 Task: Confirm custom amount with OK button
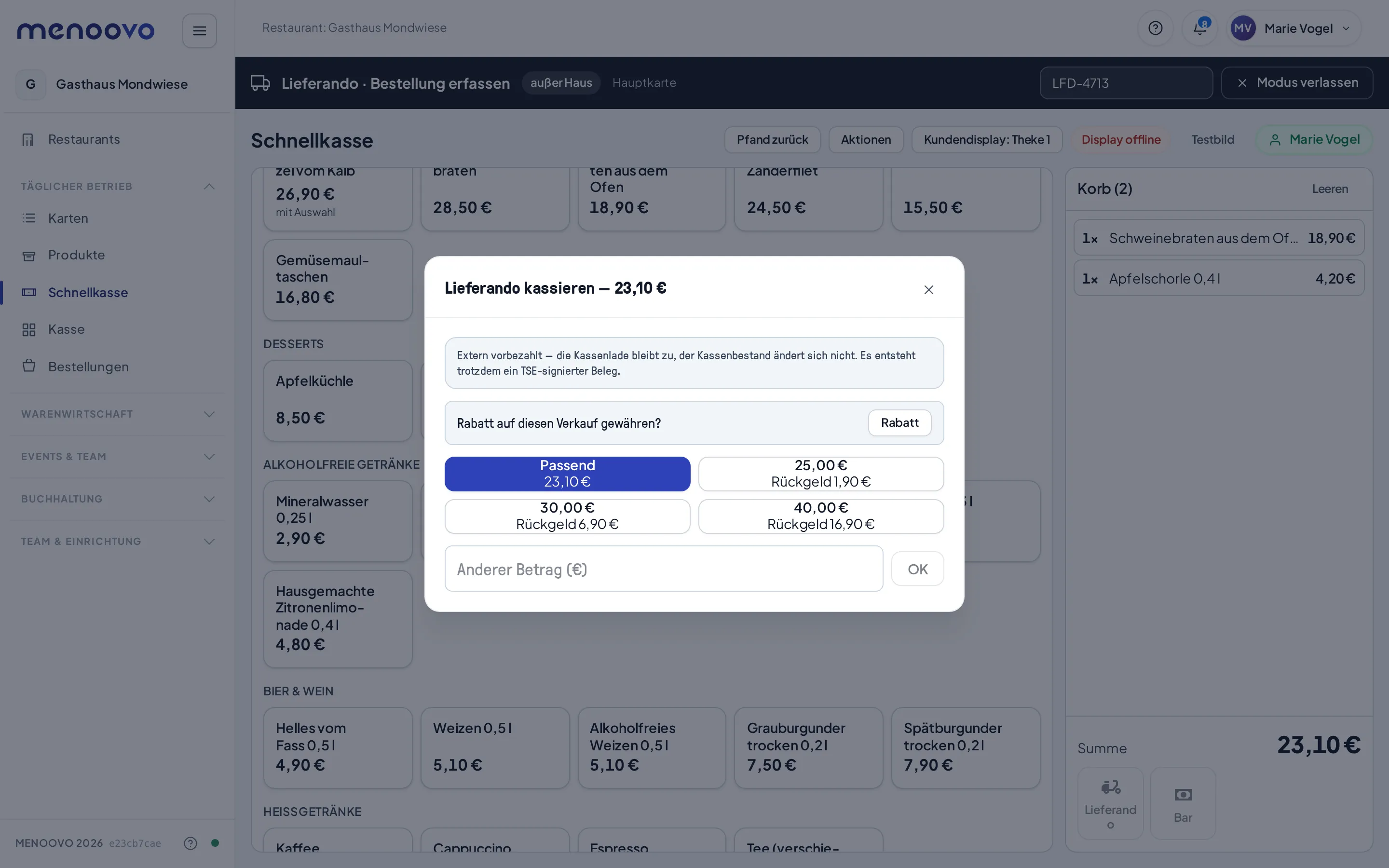click(917, 569)
